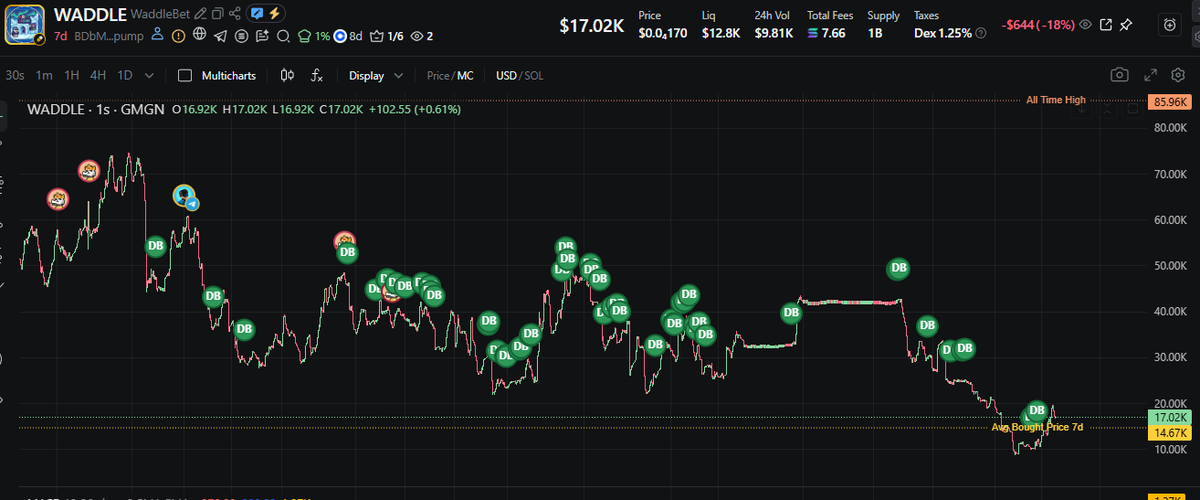Select the 1D timeframe
Viewport: 1200px width, 500px height.
coord(125,75)
